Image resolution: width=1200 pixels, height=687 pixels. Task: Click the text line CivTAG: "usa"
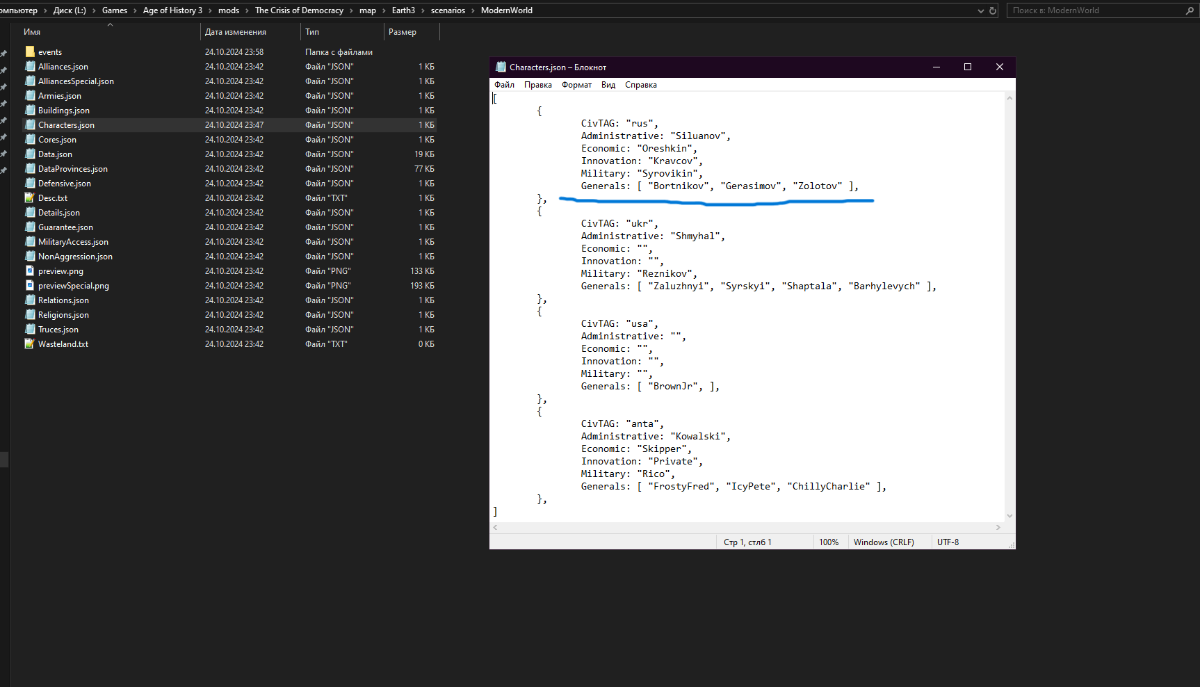point(620,323)
